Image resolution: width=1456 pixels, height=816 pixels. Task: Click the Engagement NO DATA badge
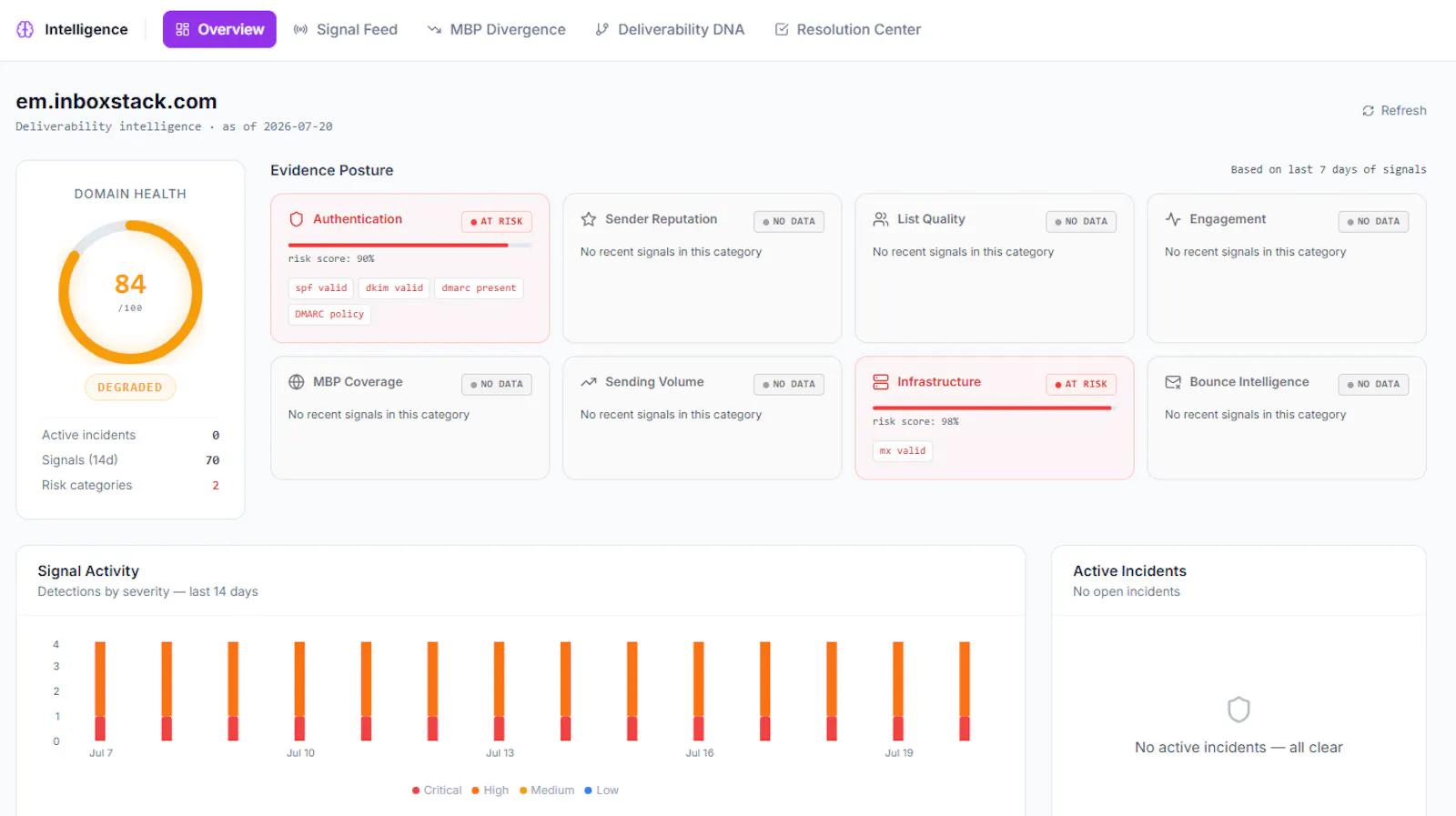(1373, 221)
